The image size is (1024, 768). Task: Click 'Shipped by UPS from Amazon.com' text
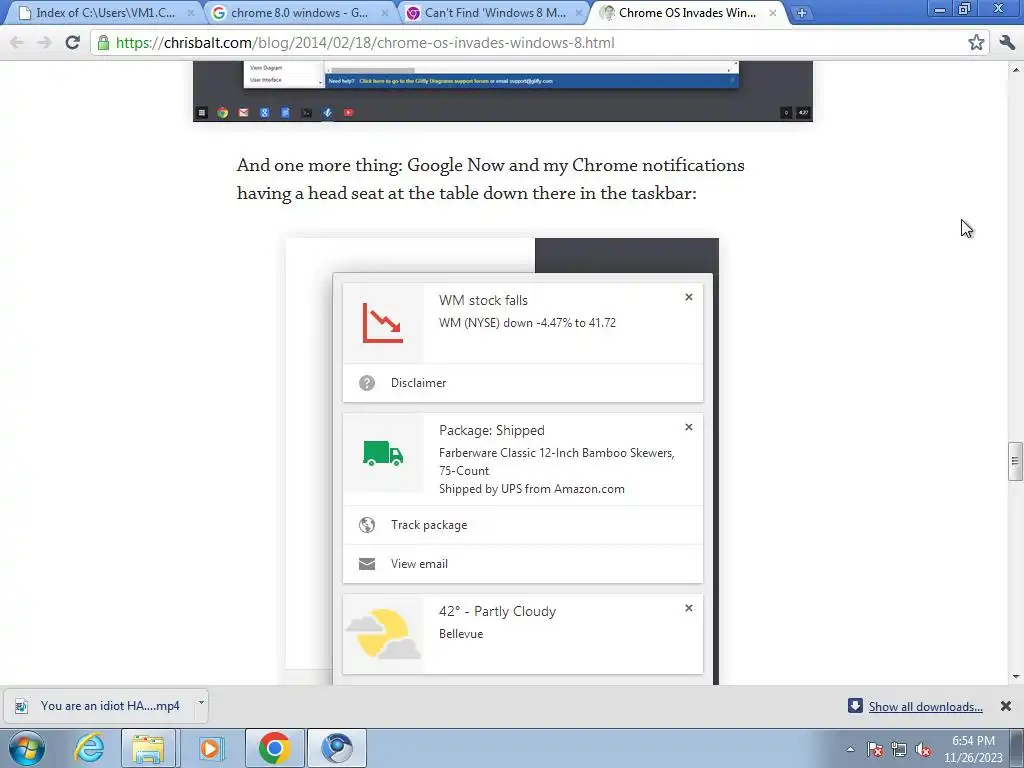point(532,489)
